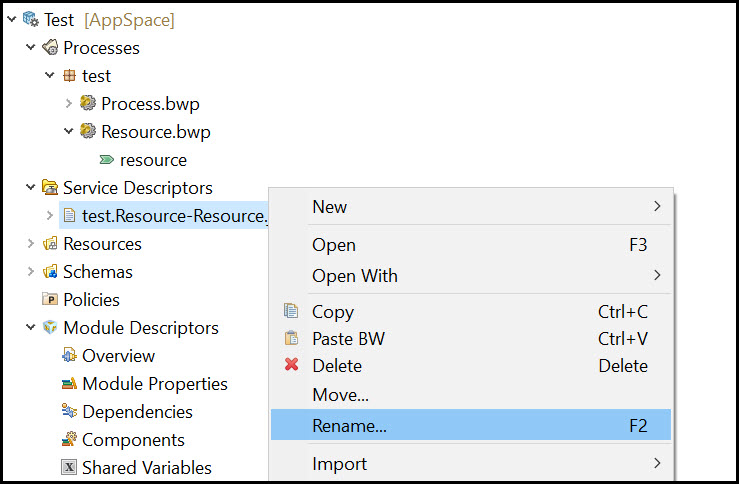The width and height of the screenshot is (739, 484).
Task: Click the red Delete X icon
Action: click(292, 364)
